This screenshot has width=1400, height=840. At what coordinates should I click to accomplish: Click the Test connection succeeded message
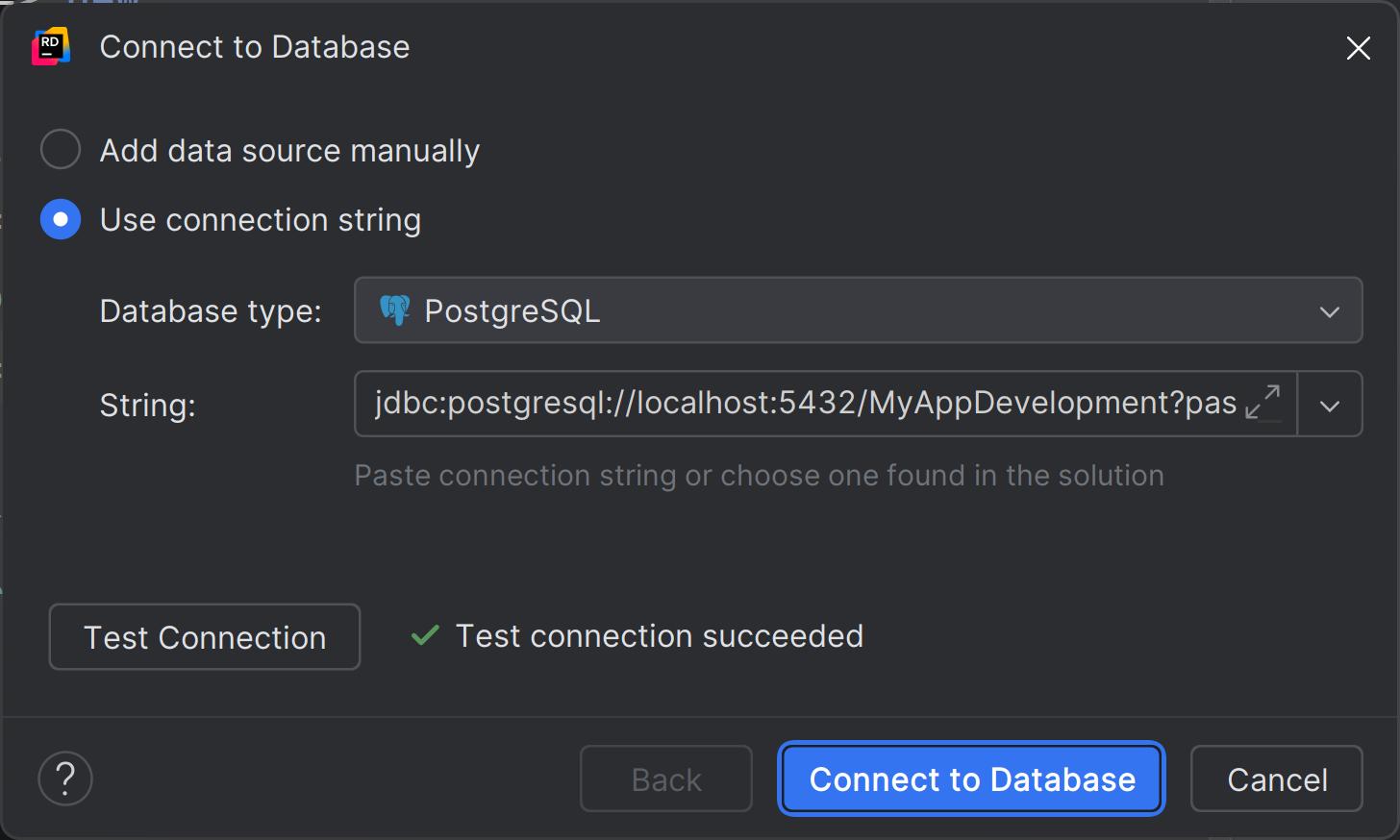coord(659,636)
